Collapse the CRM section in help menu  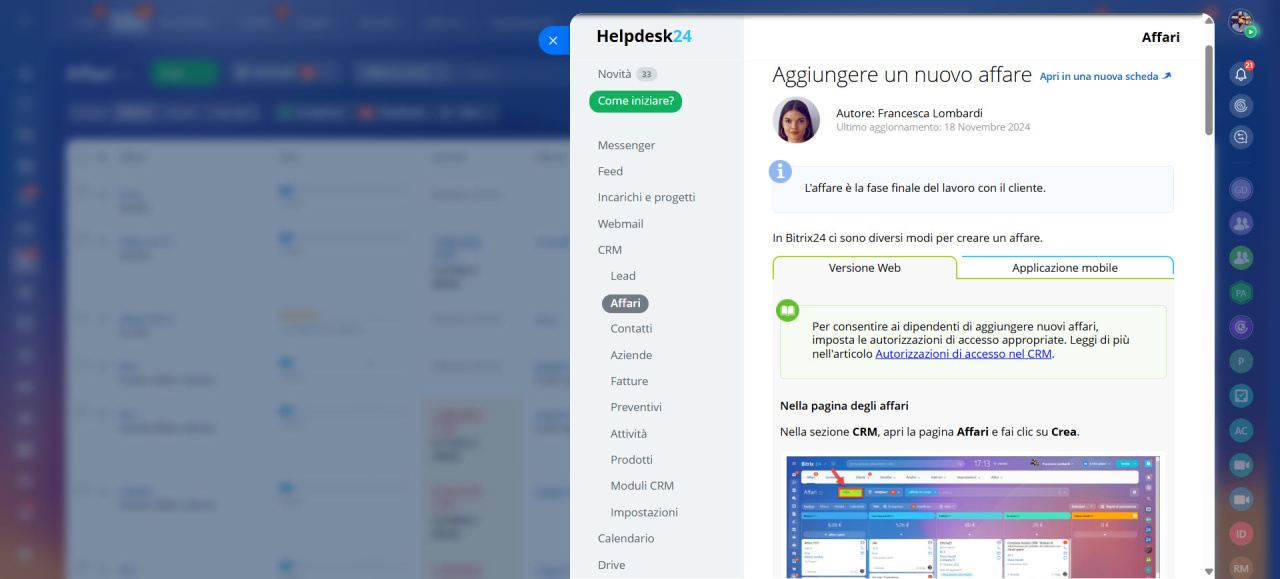tap(610, 250)
